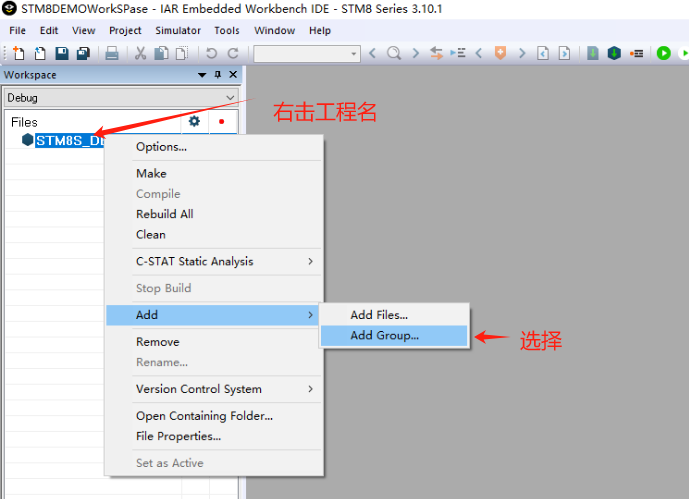
Task: Click the Paste toolbar icon
Action: pyautogui.click(x=182, y=54)
